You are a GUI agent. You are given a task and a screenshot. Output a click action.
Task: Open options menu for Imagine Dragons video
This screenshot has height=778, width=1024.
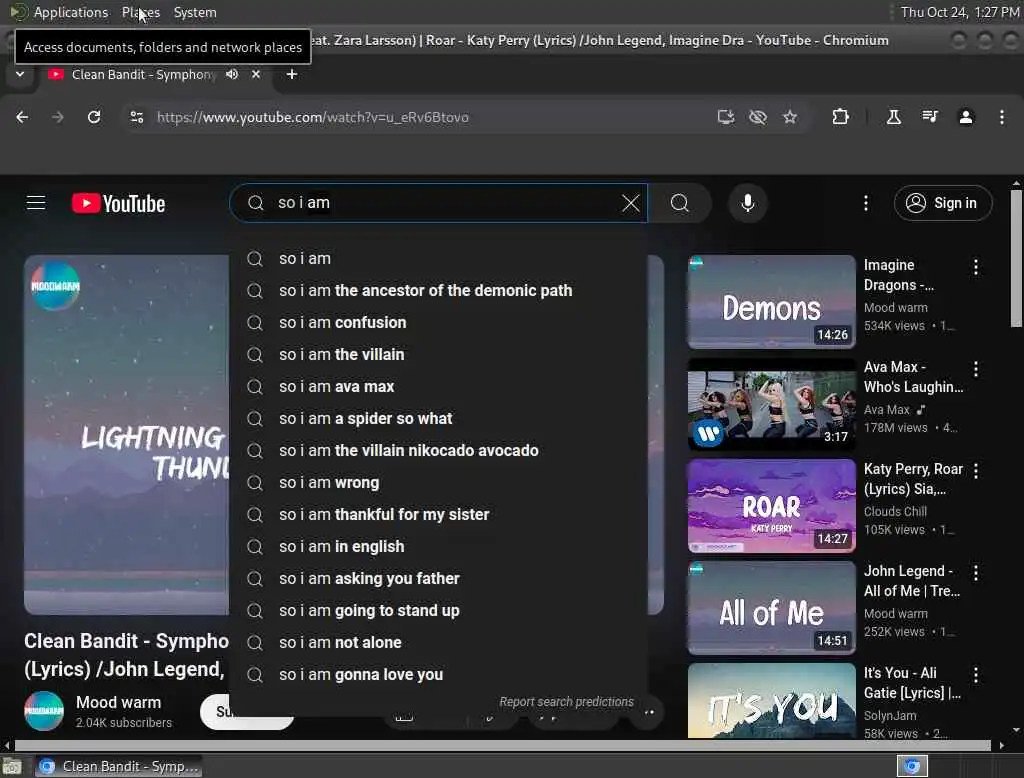coord(976,267)
